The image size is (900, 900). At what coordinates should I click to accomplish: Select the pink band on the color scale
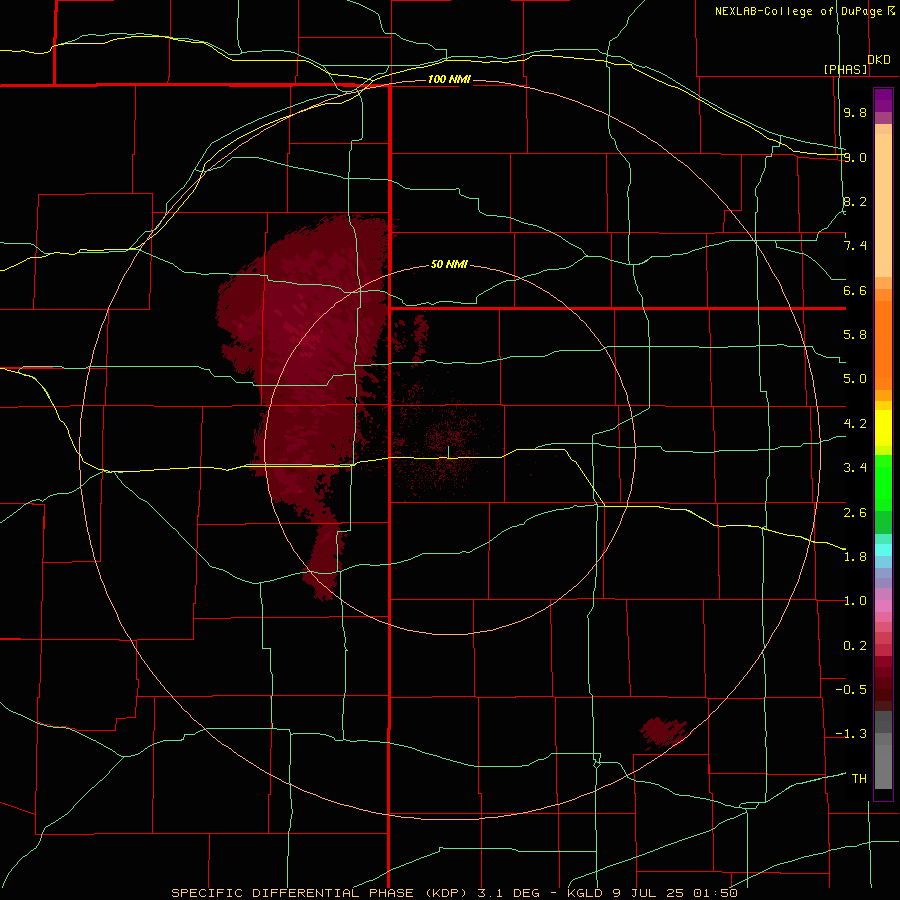coord(883,606)
